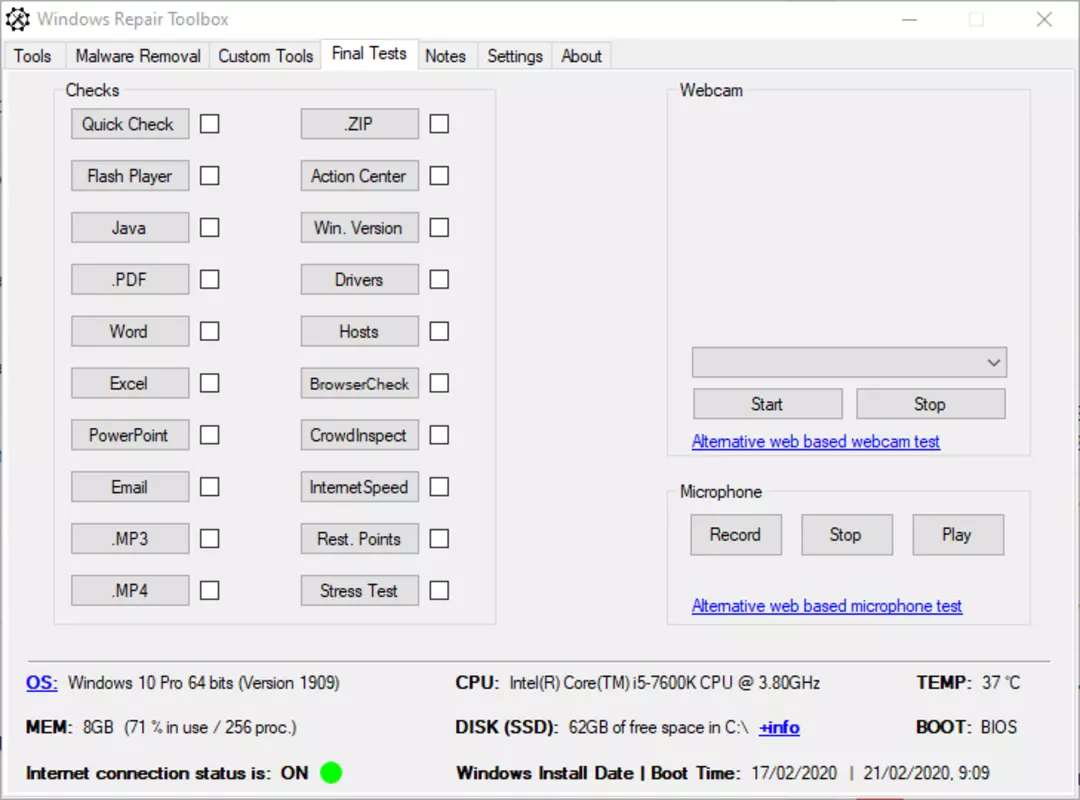Open Action Center via its button
Screen dimensions: 1080x800
click(360, 176)
